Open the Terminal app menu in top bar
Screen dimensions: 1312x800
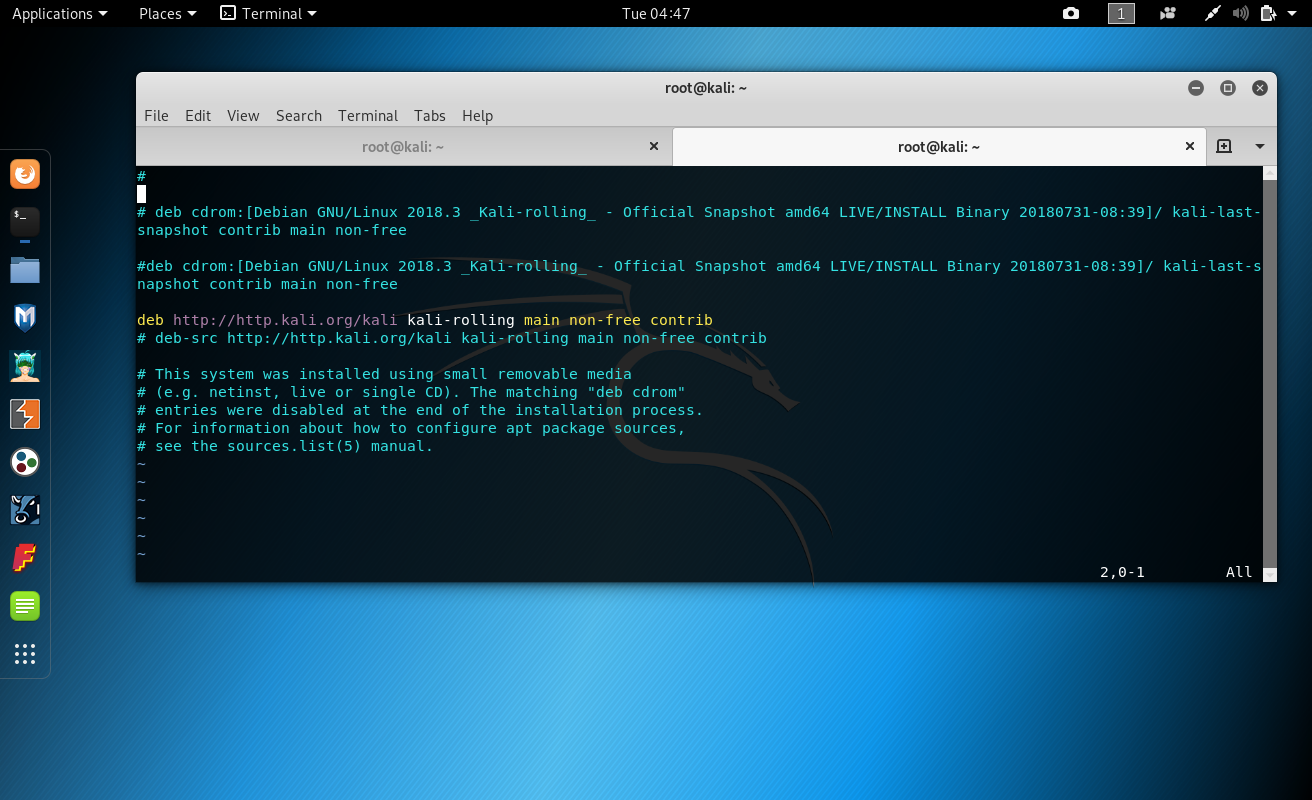point(268,13)
